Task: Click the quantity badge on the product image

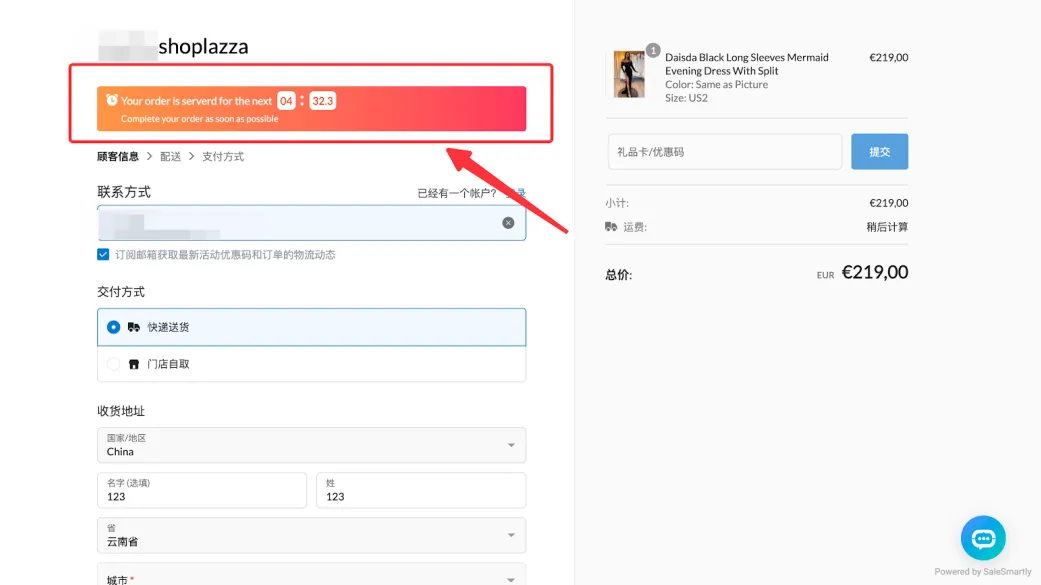Action: click(x=653, y=50)
